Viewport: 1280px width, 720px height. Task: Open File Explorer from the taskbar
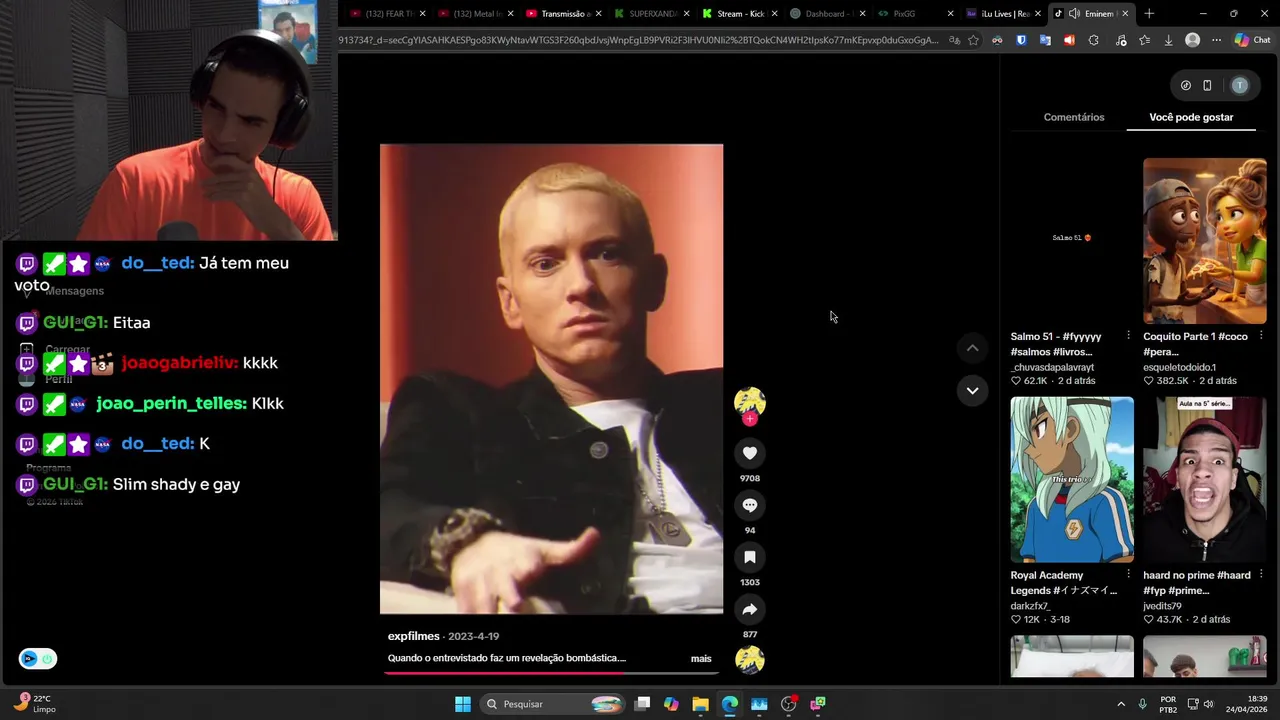(x=700, y=704)
